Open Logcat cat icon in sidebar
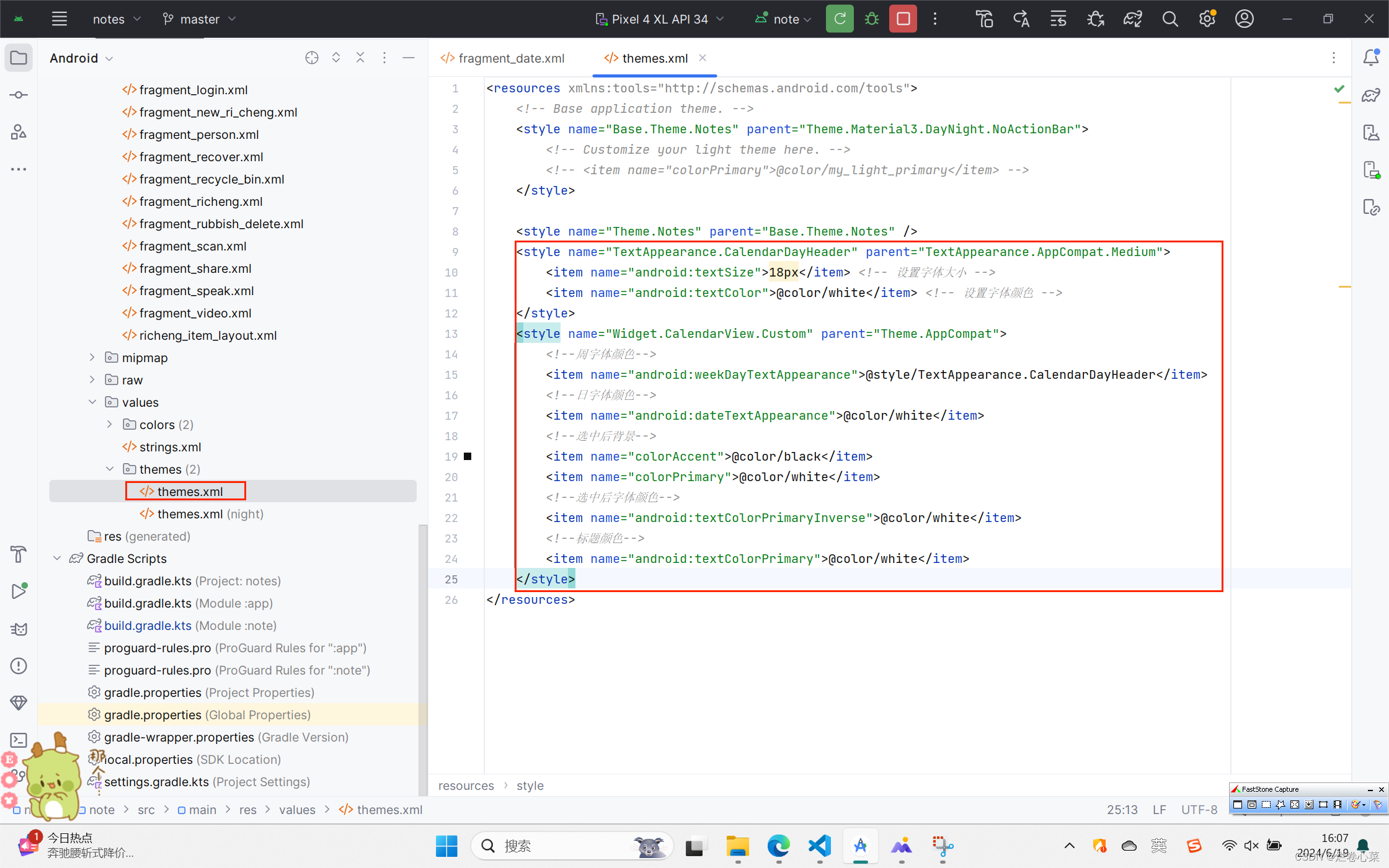 [19, 629]
